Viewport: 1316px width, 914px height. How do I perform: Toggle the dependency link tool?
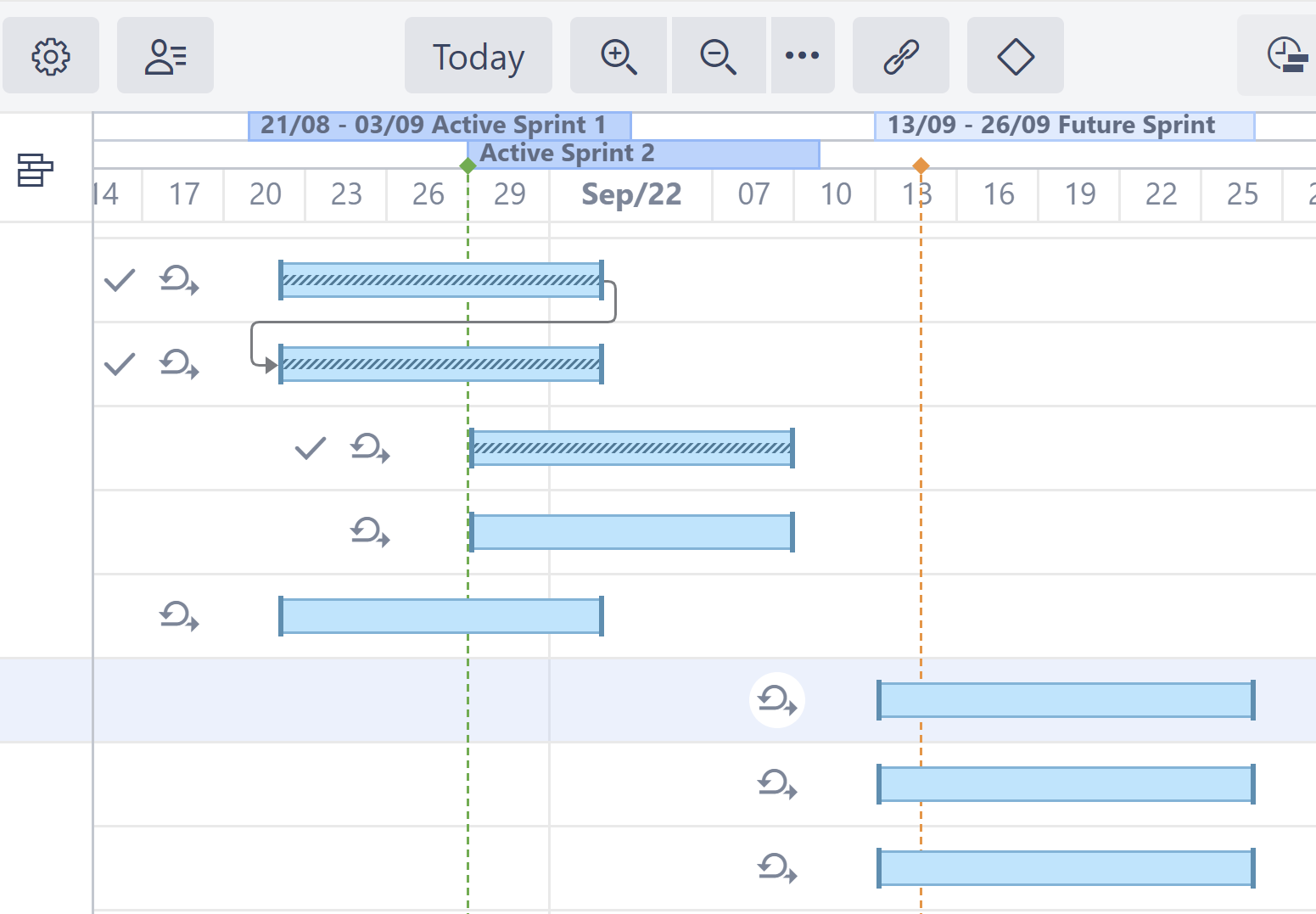point(900,57)
